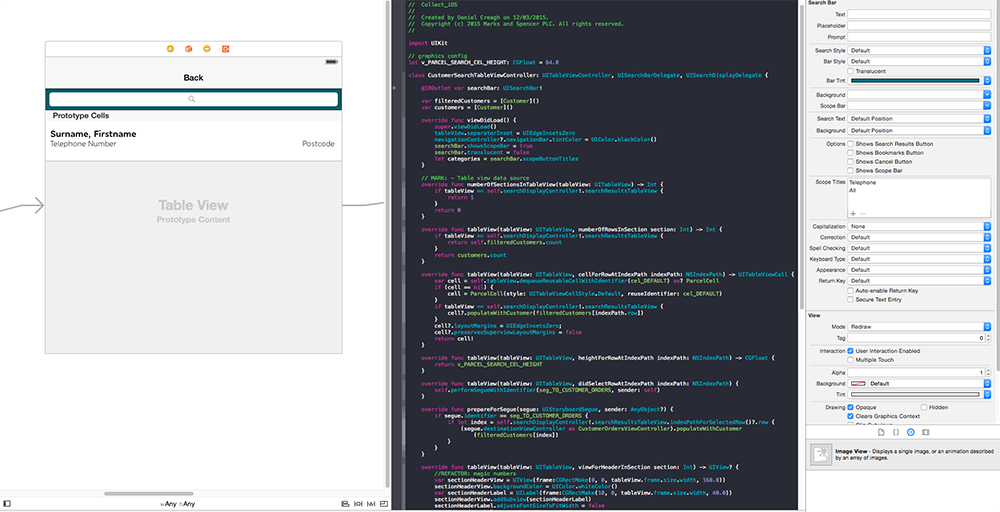Viewport: 1000px width, 512px height.
Task: Open the Correction dropdown
Action: click(x=919, y=237)
